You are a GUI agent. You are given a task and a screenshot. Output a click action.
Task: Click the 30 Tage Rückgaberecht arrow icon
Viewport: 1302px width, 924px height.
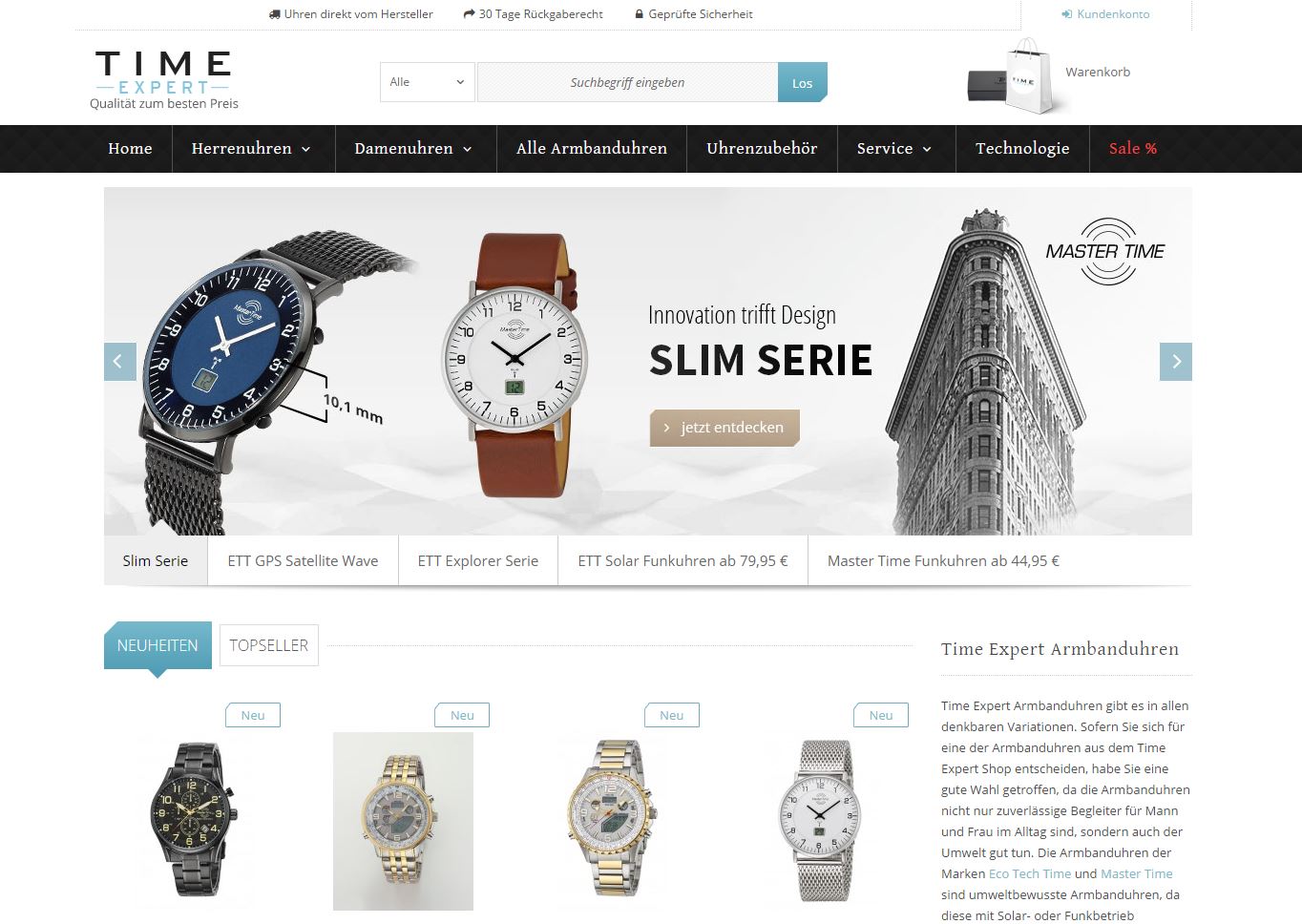pos(469,14)
